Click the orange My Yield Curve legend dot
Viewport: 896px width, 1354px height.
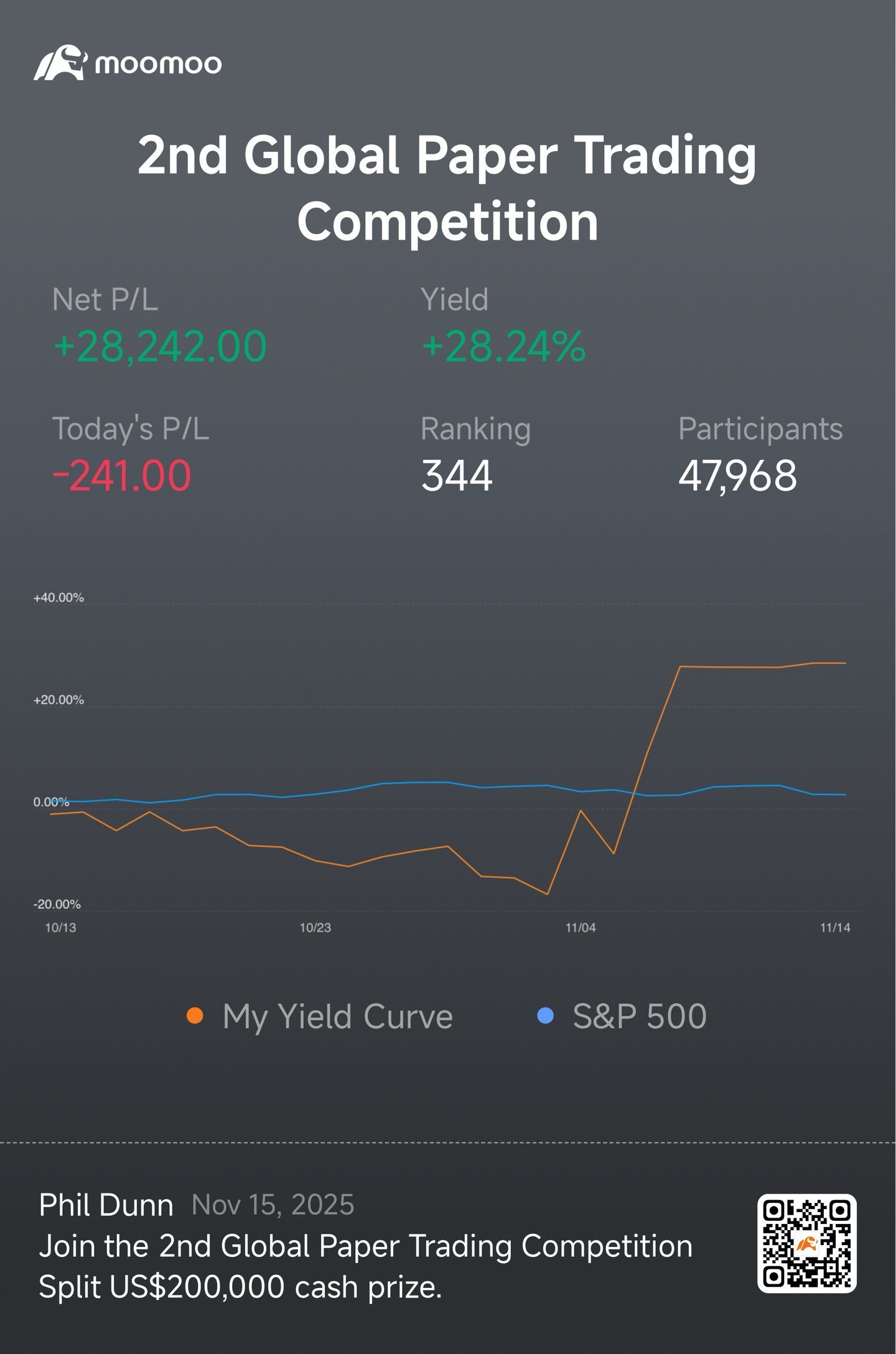pos(195,1016)
